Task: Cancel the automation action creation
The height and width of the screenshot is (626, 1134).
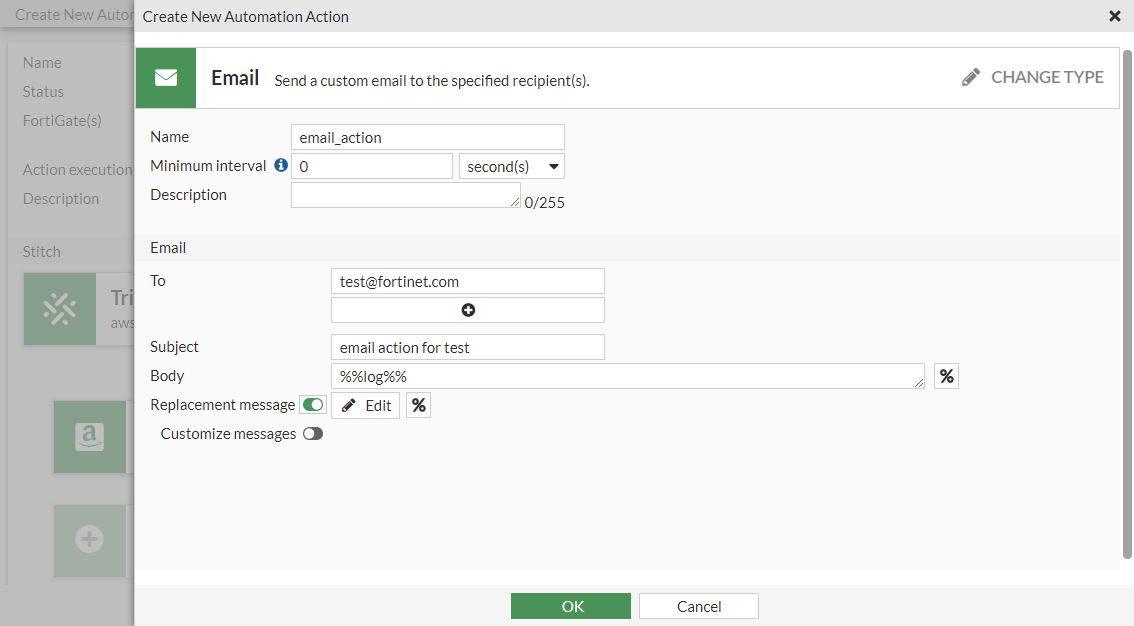Action: (x=699, y=606)
